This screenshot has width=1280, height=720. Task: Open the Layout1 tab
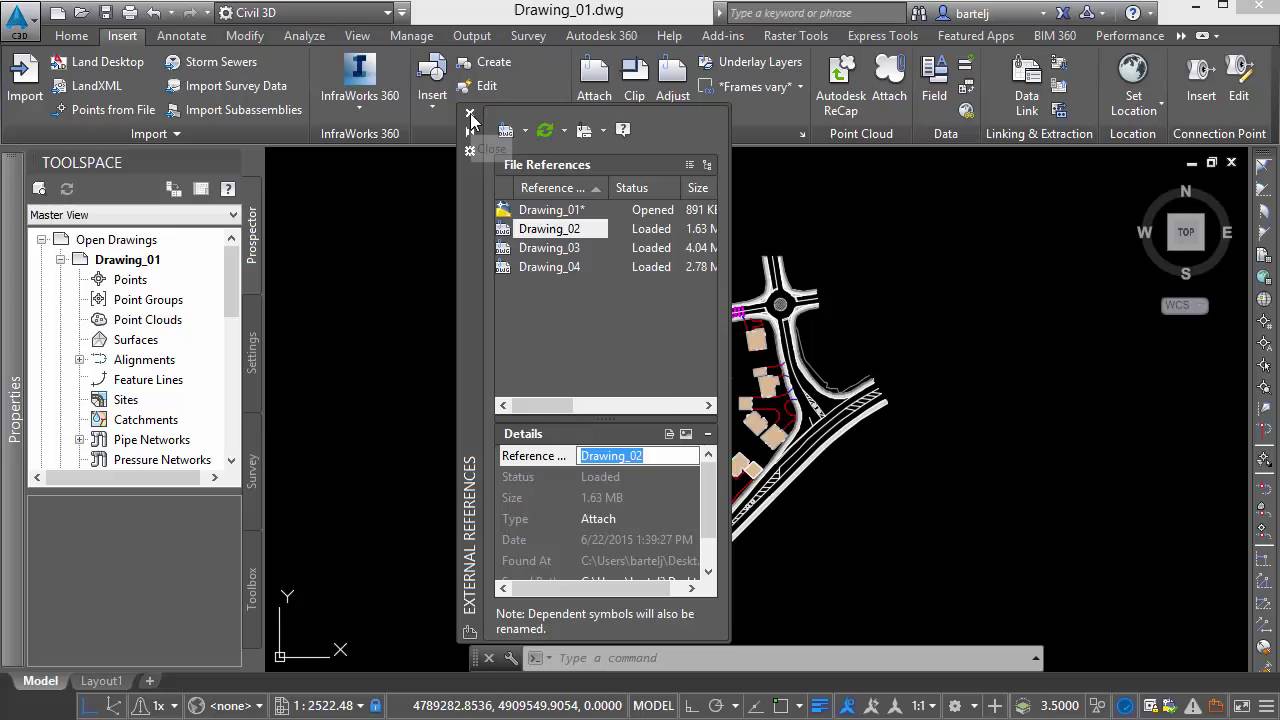coord(101,681)
